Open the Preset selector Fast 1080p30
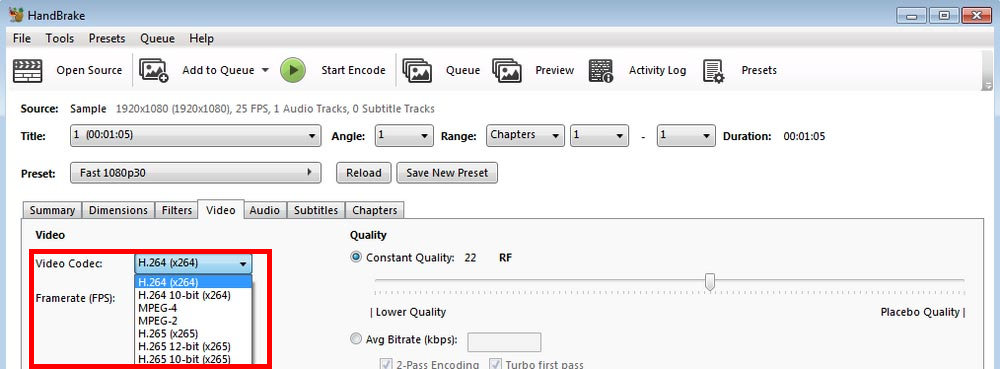Screen dimensions: 1000x369 (x=195, y=173)
